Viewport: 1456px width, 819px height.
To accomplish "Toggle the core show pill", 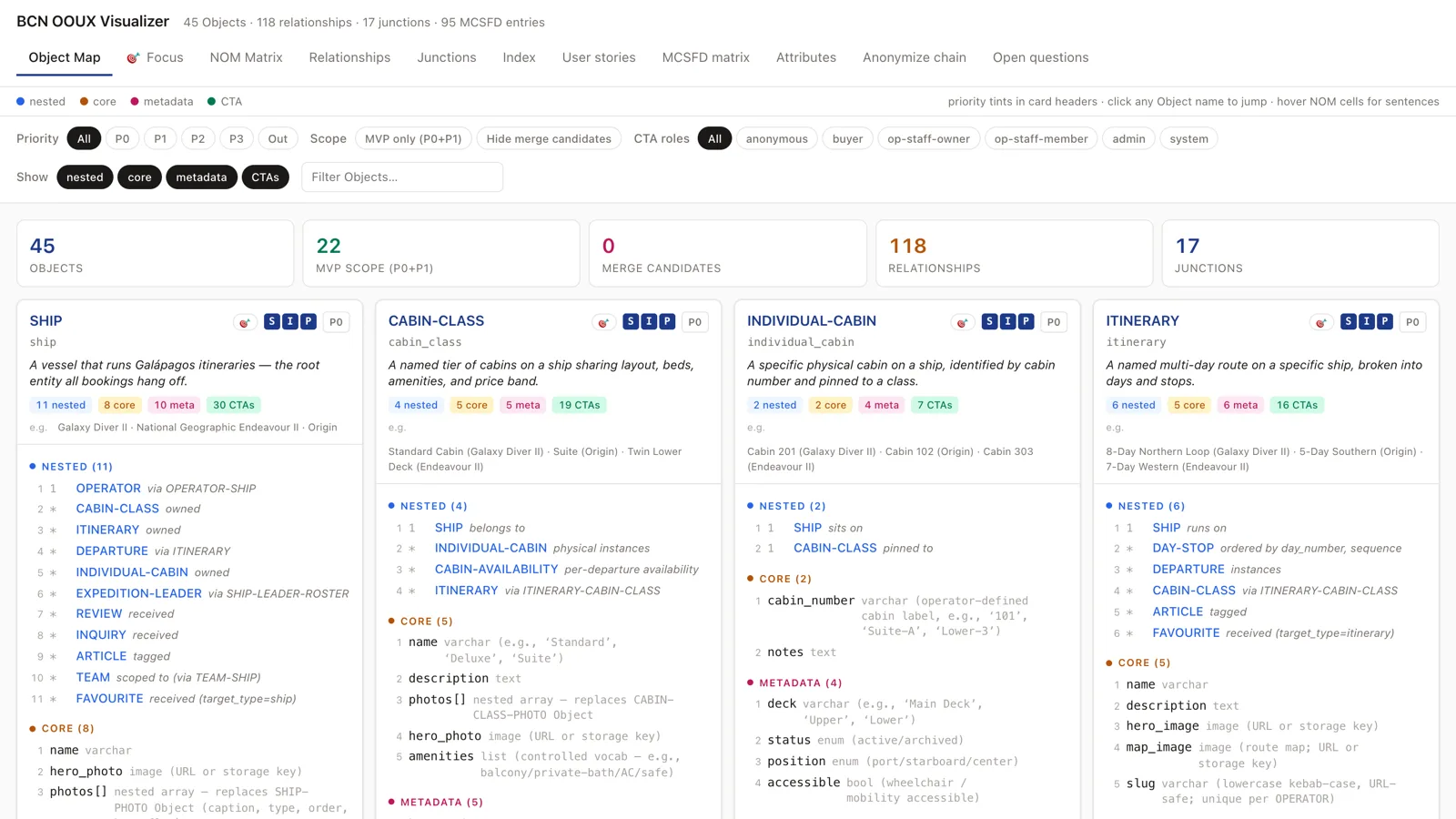I will point(139,177).
